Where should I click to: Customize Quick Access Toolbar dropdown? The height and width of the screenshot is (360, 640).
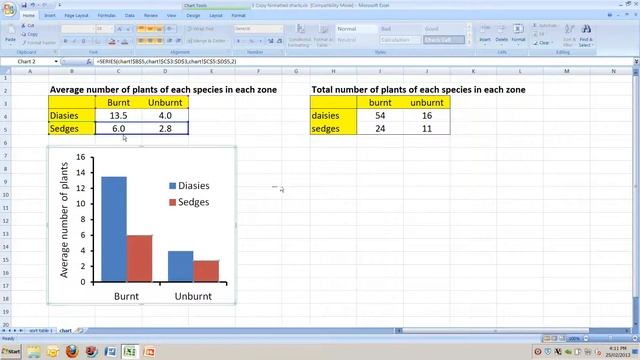(60, 5)
